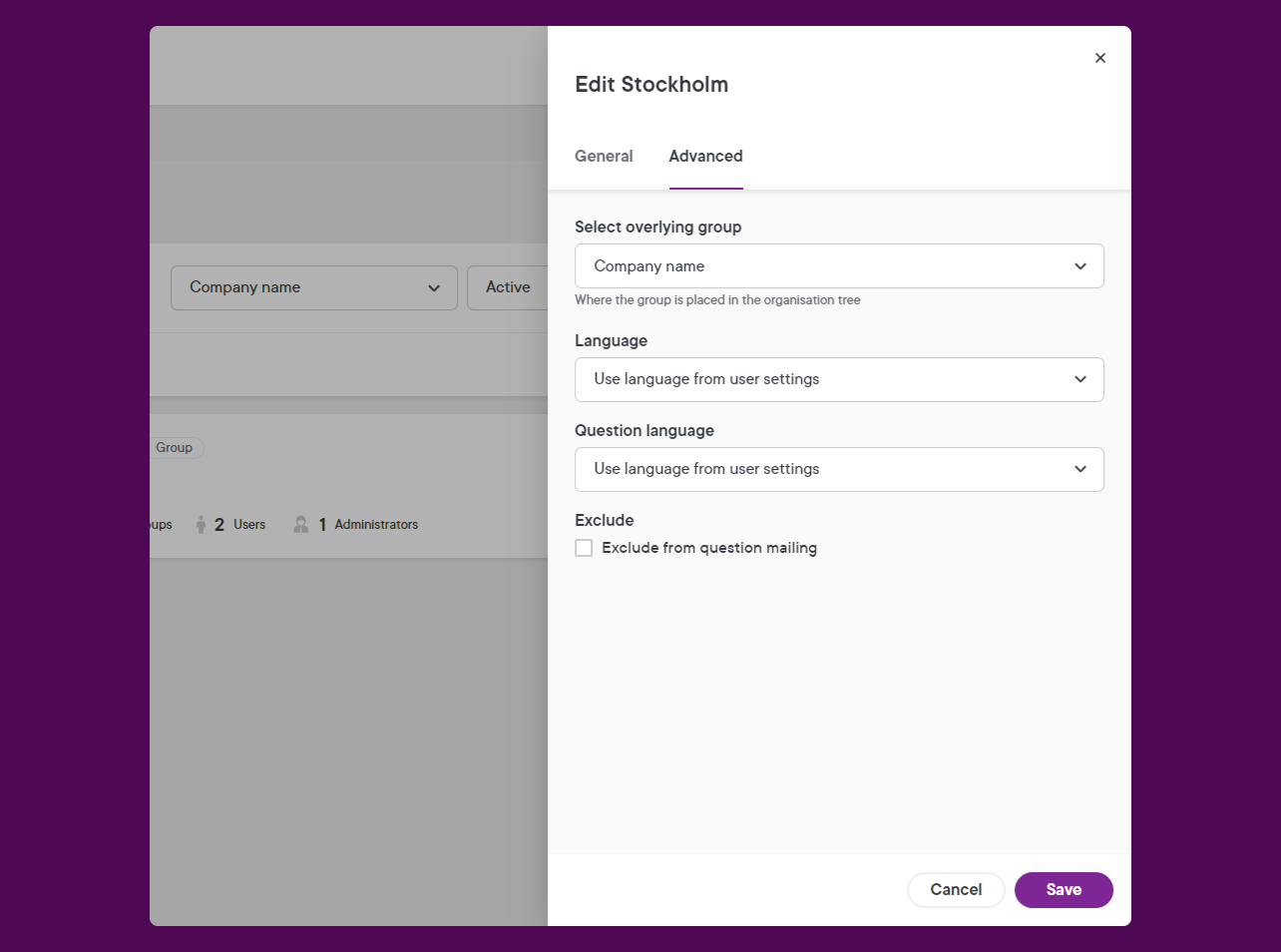
Task: Expand the Language dropdown
Action: 838,379
